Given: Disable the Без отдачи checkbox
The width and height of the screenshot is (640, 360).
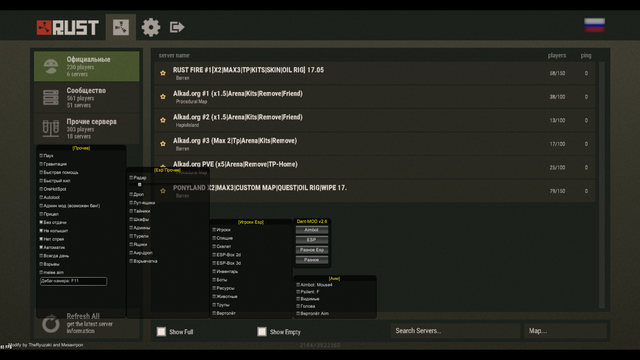Looking at the screenshot, I should click(x=41, y=222).
